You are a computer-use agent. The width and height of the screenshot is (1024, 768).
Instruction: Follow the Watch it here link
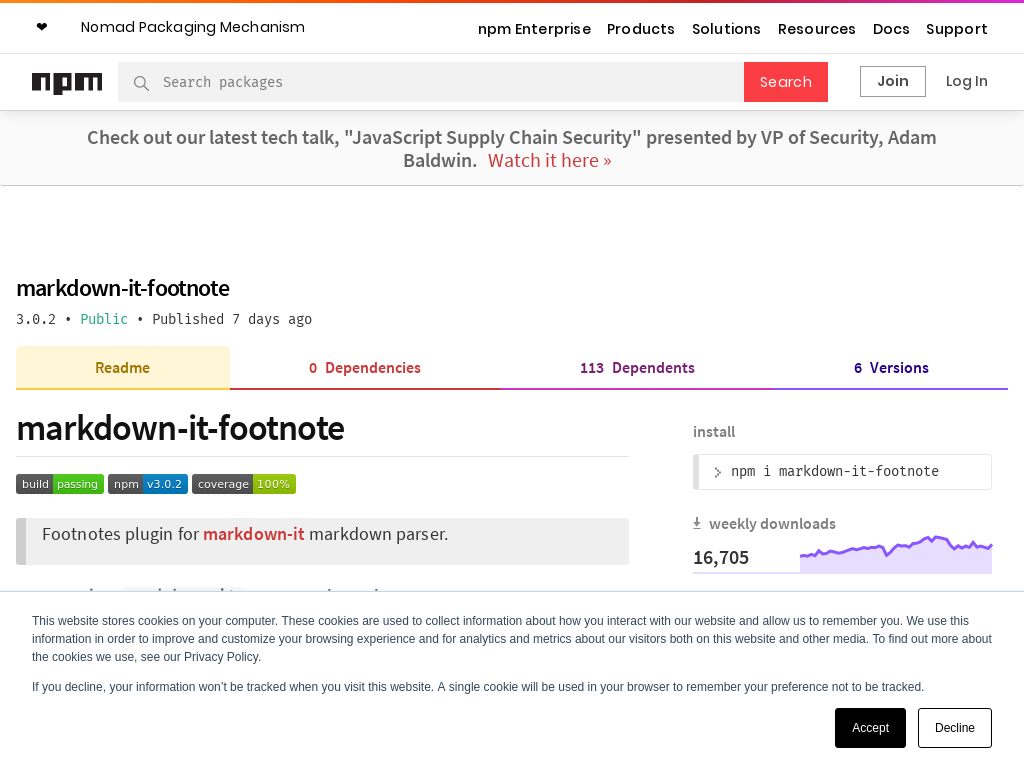pos(550,161)
